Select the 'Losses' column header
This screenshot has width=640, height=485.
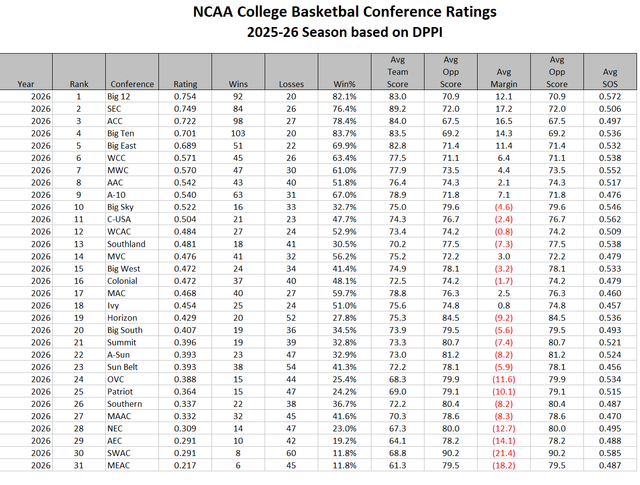point(291,84)
